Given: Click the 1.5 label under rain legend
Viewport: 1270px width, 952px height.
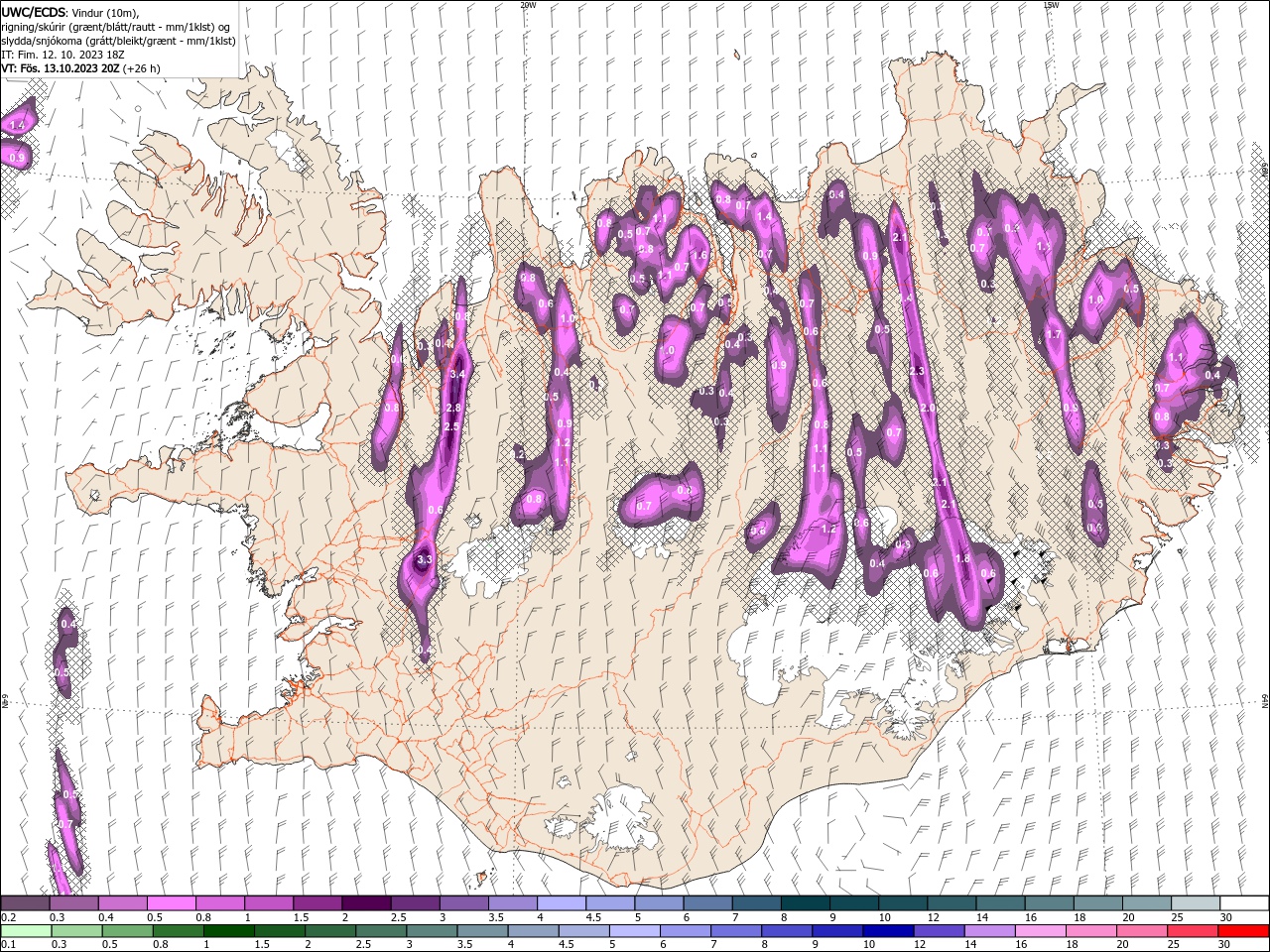Looking at the screenshot, I should [263, 945].
